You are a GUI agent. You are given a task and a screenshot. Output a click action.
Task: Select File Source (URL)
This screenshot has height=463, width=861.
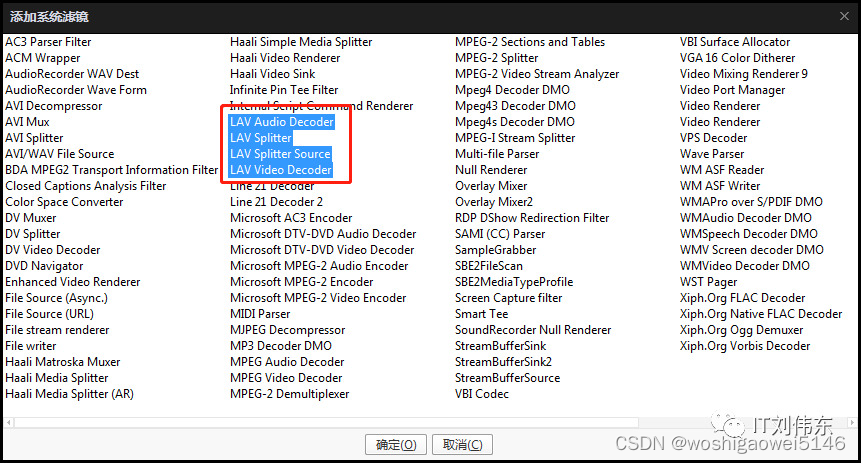click(49, 314)
